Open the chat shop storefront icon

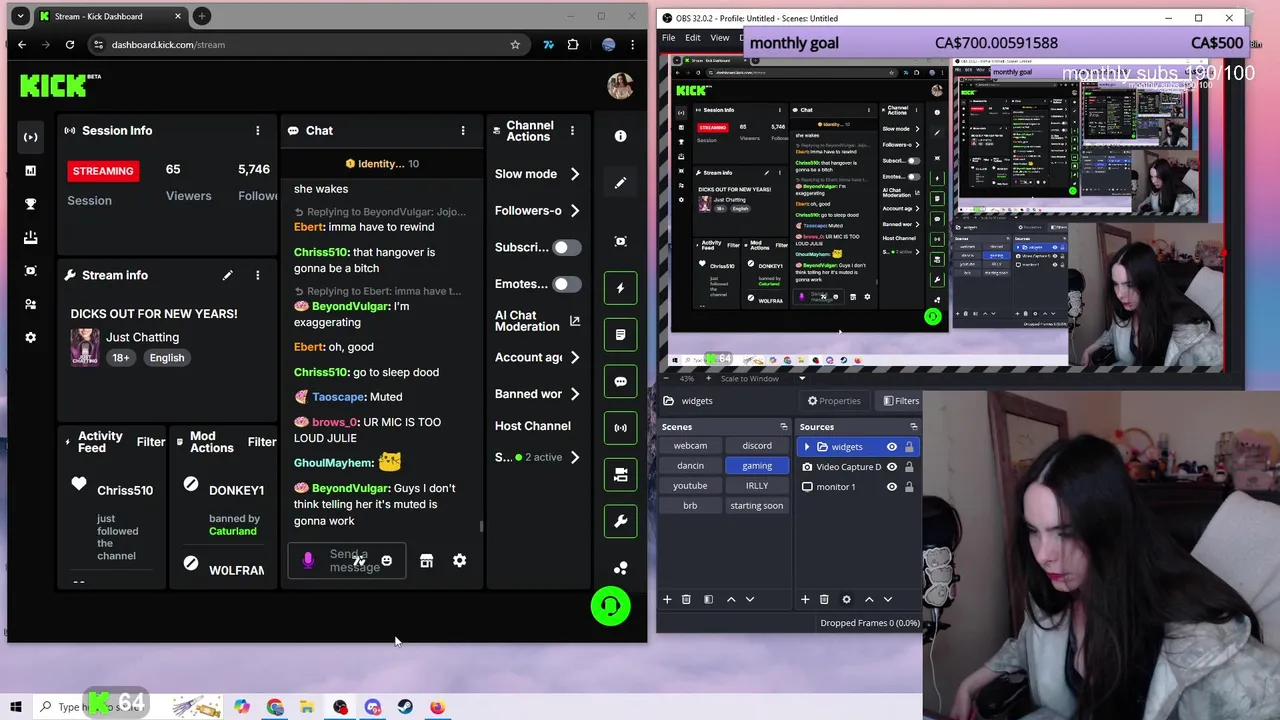(x=426, y=561)
